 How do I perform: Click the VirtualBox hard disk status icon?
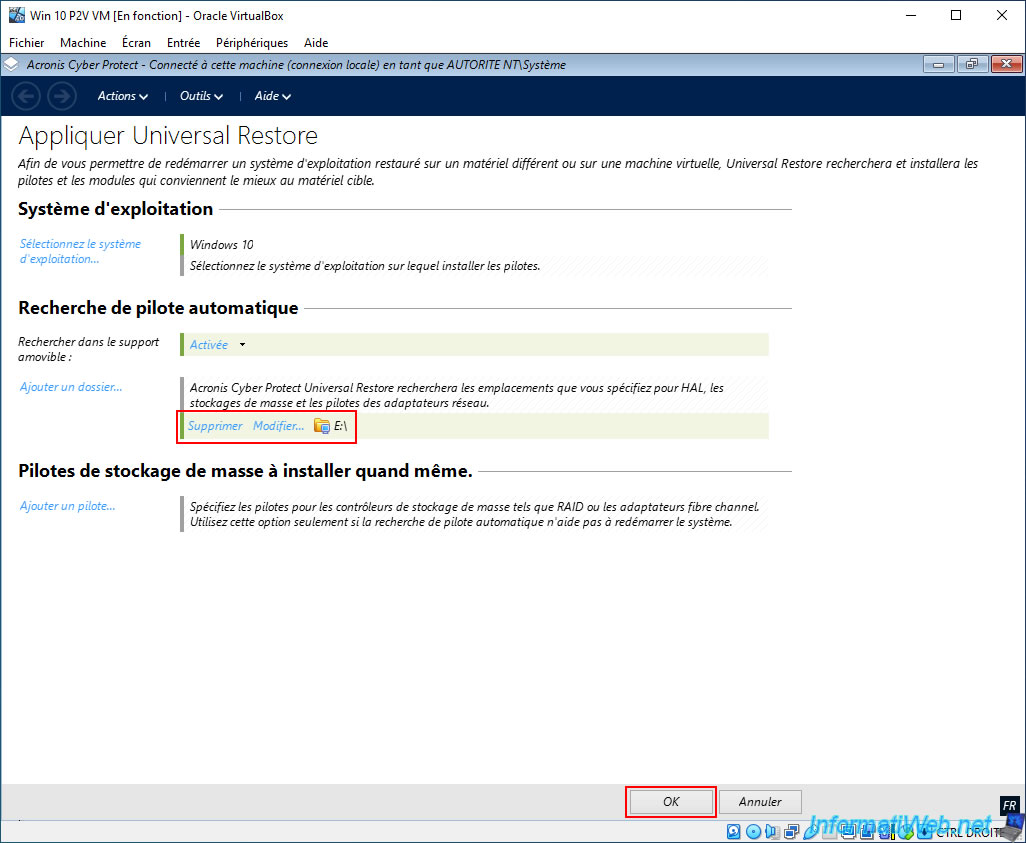(x=734, y=831)
